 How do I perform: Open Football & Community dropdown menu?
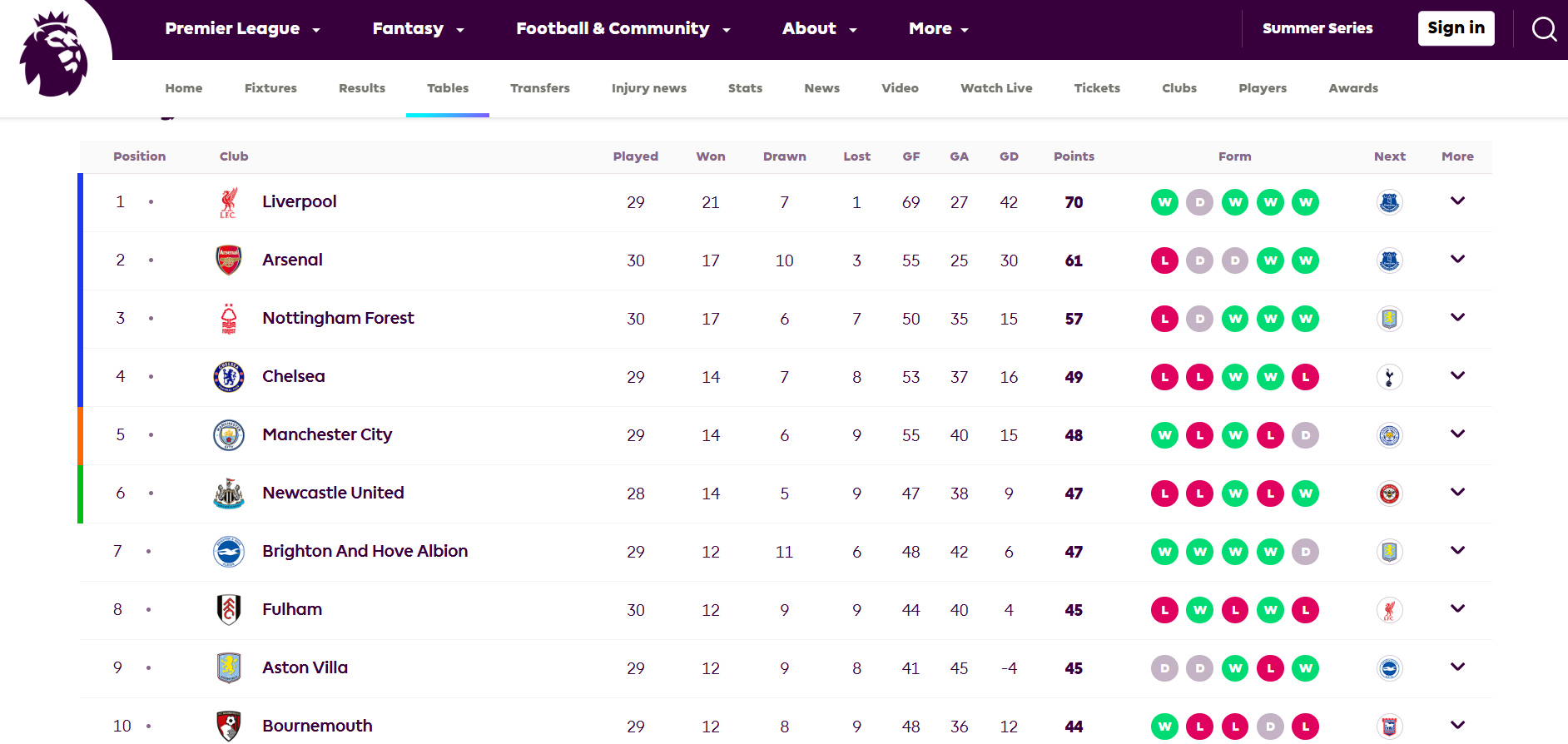coord(623,29)
